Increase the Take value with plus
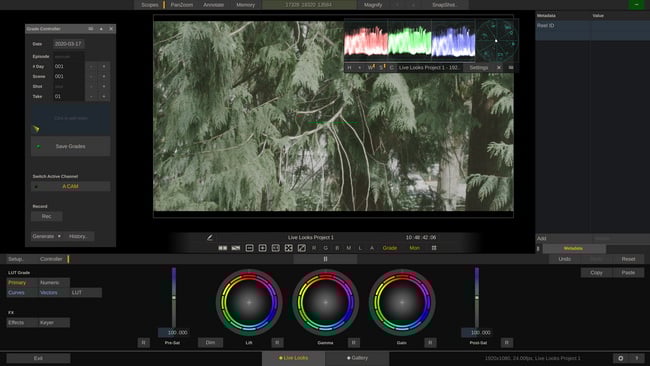This screenshot has height=366, width=650. [104, 96]
